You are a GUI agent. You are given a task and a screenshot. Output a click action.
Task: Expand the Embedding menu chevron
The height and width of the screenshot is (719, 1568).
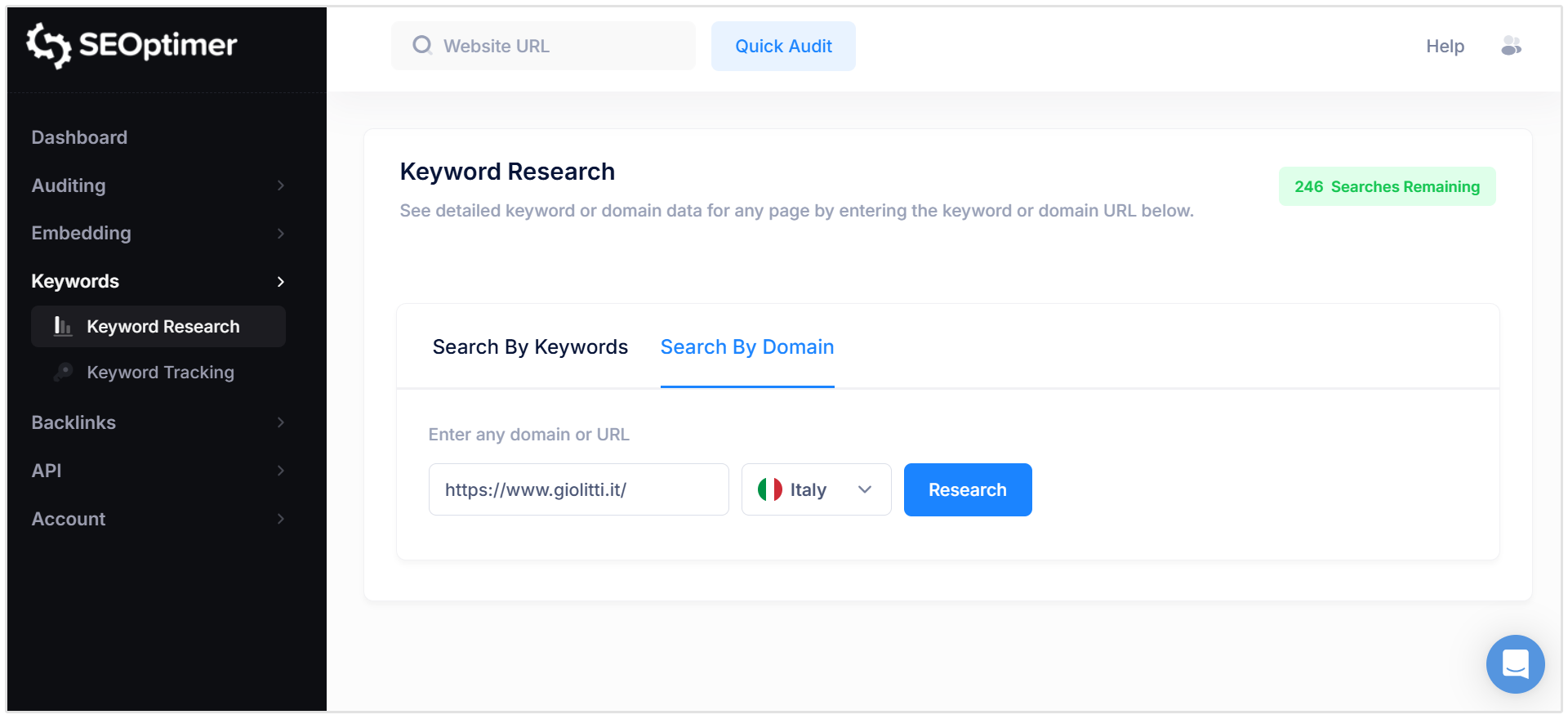281,234
